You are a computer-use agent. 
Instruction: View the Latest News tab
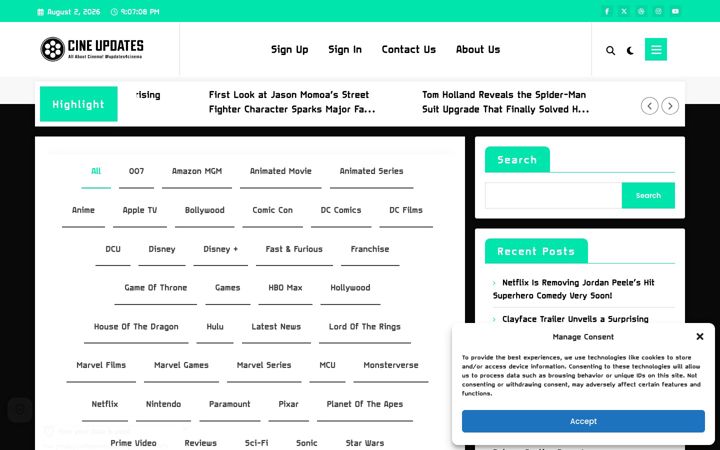tap(276, 327)
